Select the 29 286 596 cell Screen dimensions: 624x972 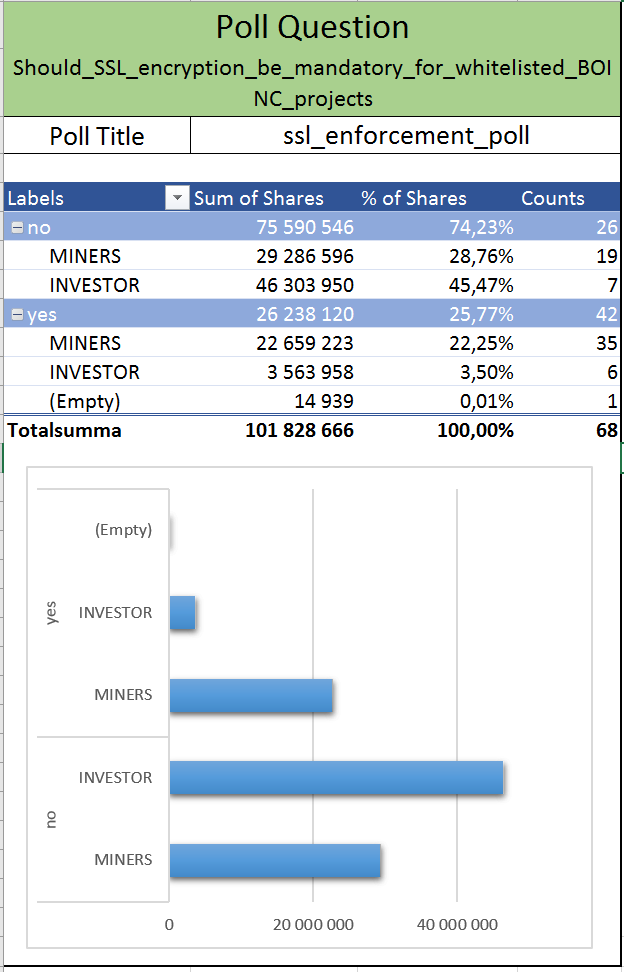pos(305,256)
